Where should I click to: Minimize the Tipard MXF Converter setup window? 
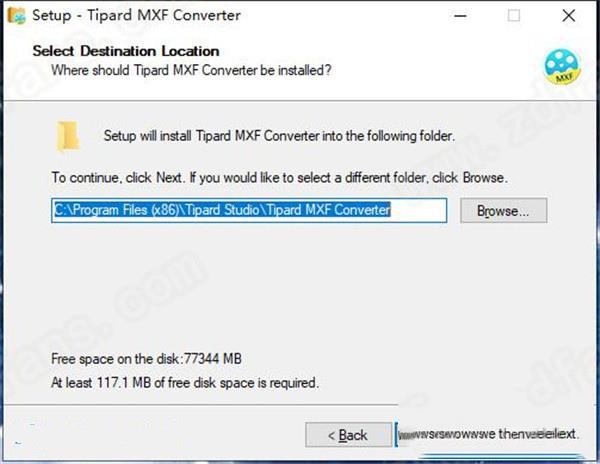pyautogui.click(x=460, y=16)
